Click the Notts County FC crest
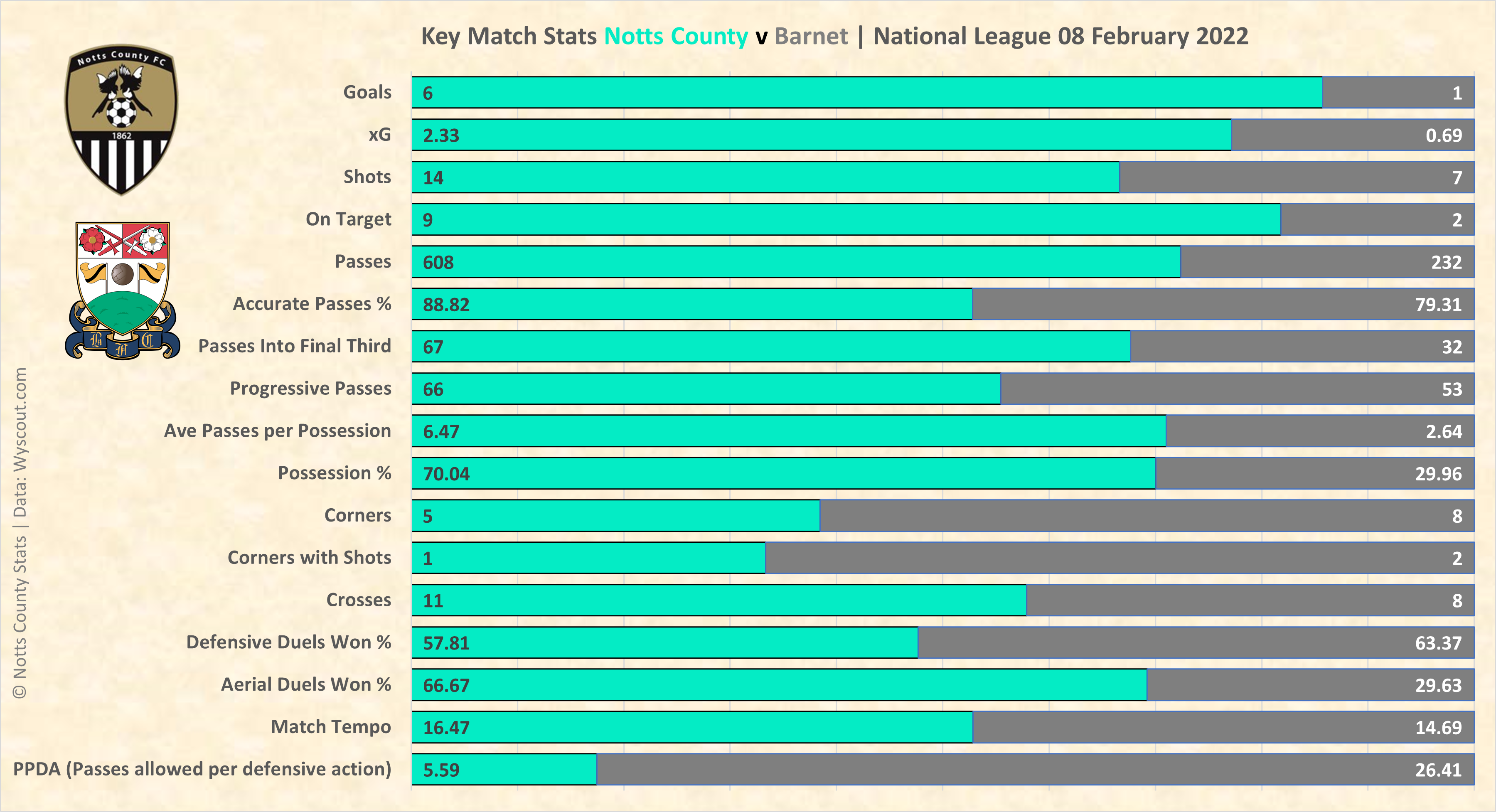This screenshot has width=1496, height=812. [121, 119]
